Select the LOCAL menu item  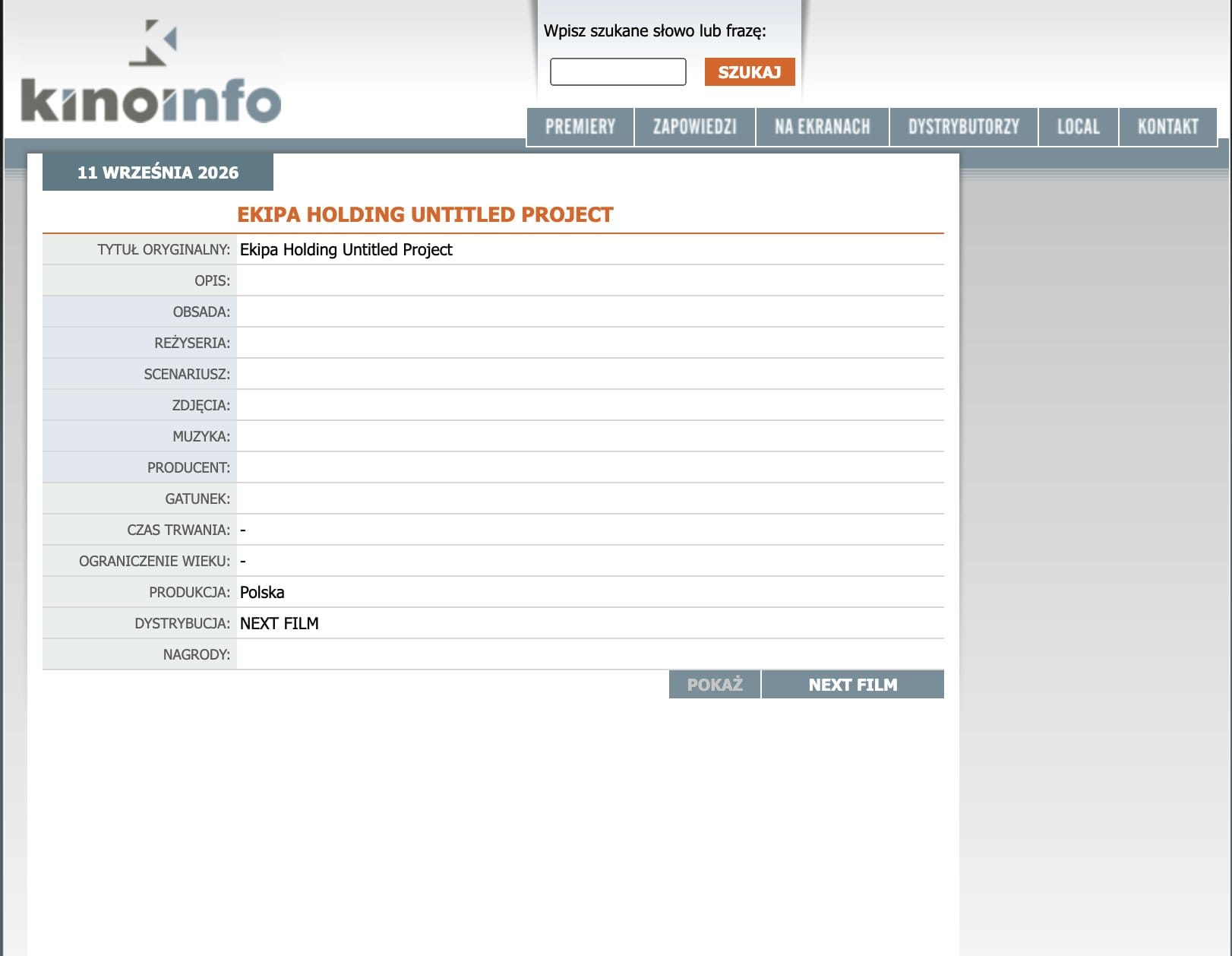(x=1079, y=126)
